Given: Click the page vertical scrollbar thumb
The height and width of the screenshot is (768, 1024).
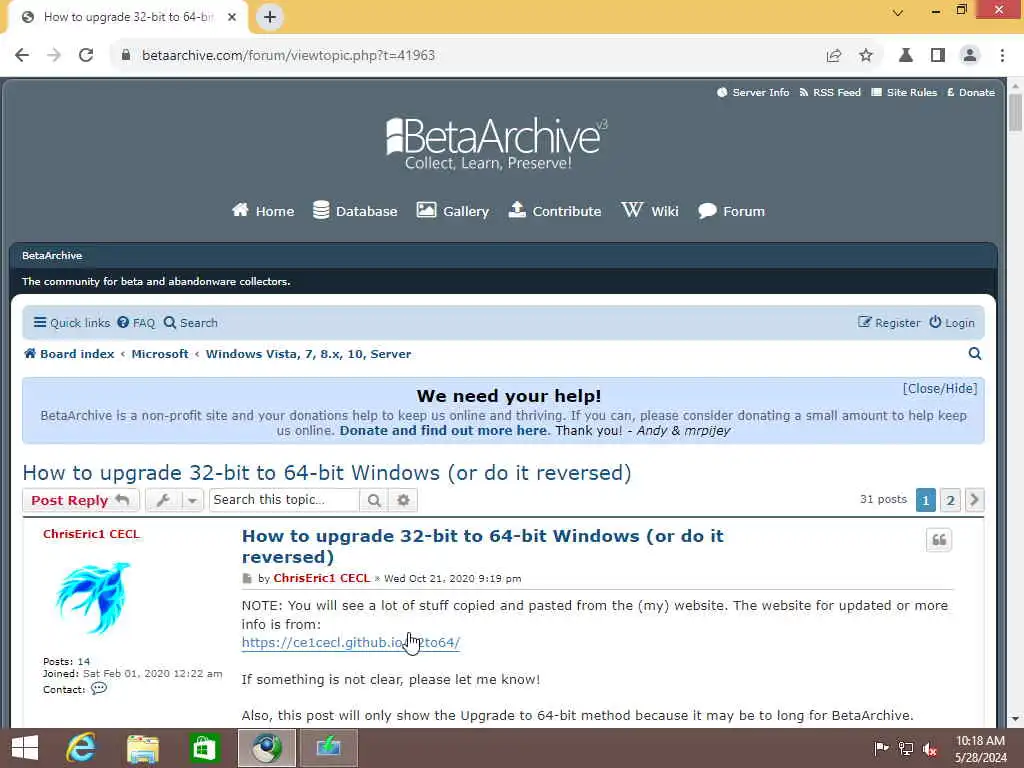Looking at the screenshot, I should pyautogui.click(x=1015, y=112).
